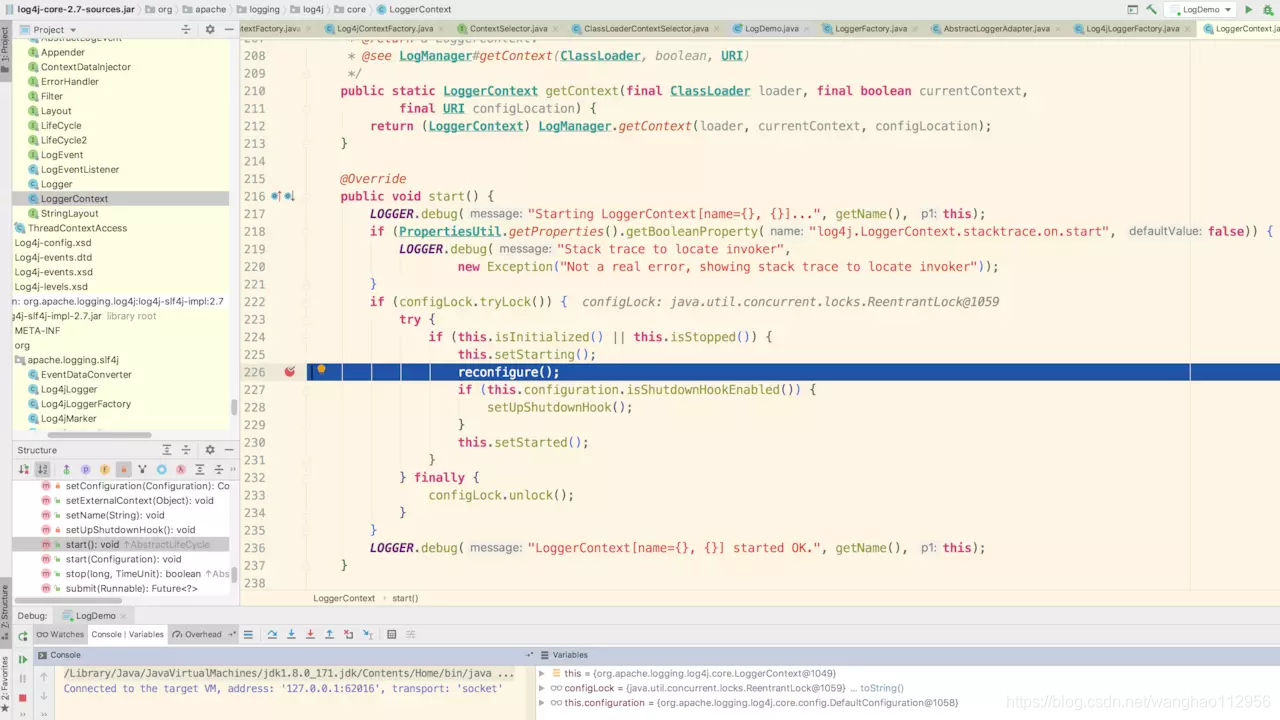Viewport: 1280px width, 720px height.
Task: Toggle Show Inherited members in Structure toolbar
Action: pos(66,469)
